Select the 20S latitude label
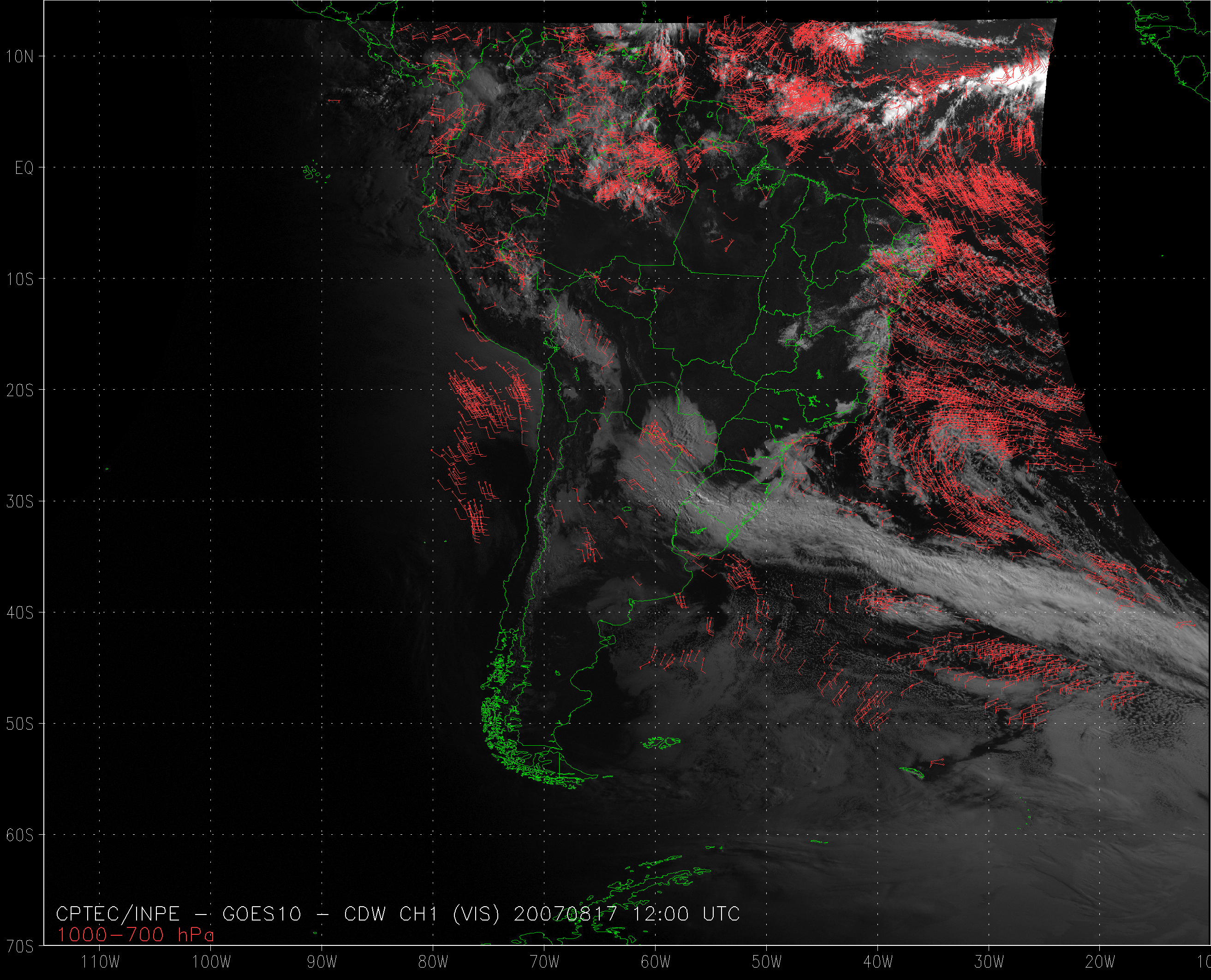Viewport: 1211px width, 980px height. click(20, 390)
